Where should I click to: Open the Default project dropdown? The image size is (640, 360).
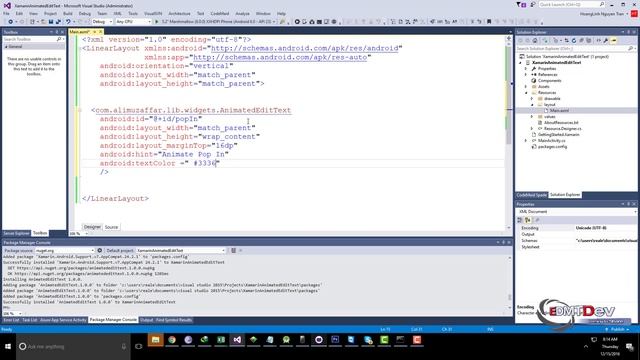tap(181, 251)
